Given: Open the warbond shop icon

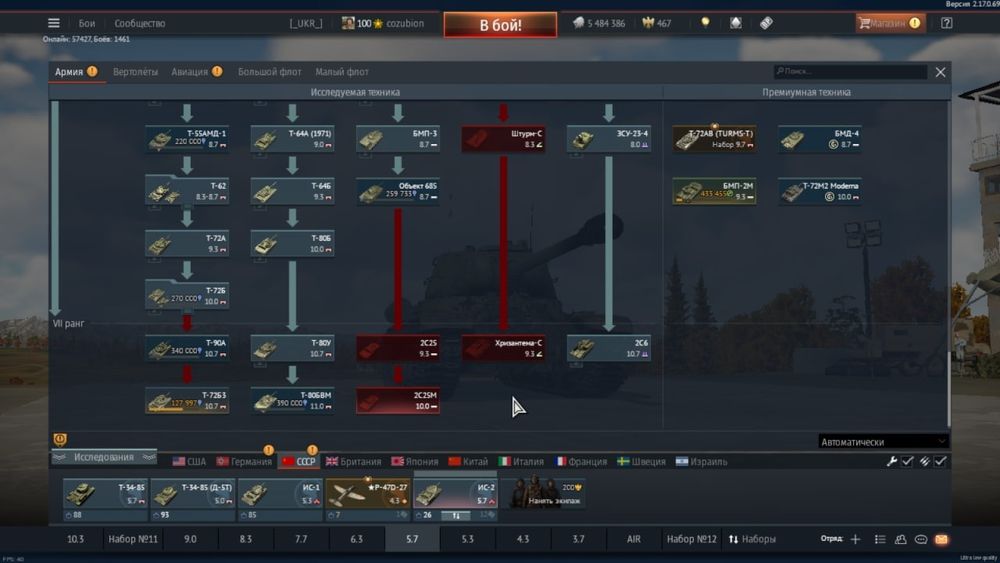Looking at the screenshot, I should [x=735, y=23].
